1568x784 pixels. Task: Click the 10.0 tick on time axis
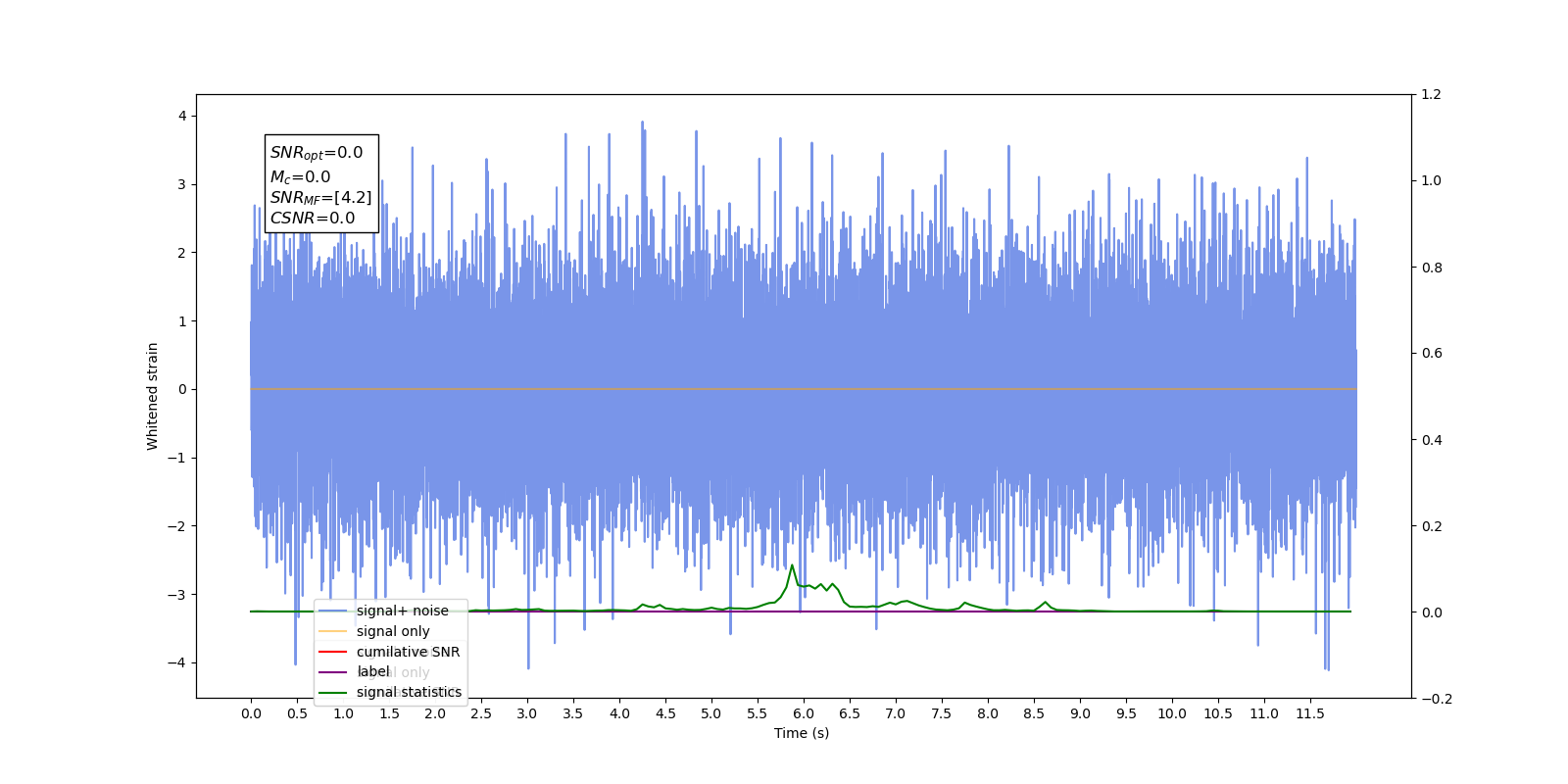click(1172, 713)
